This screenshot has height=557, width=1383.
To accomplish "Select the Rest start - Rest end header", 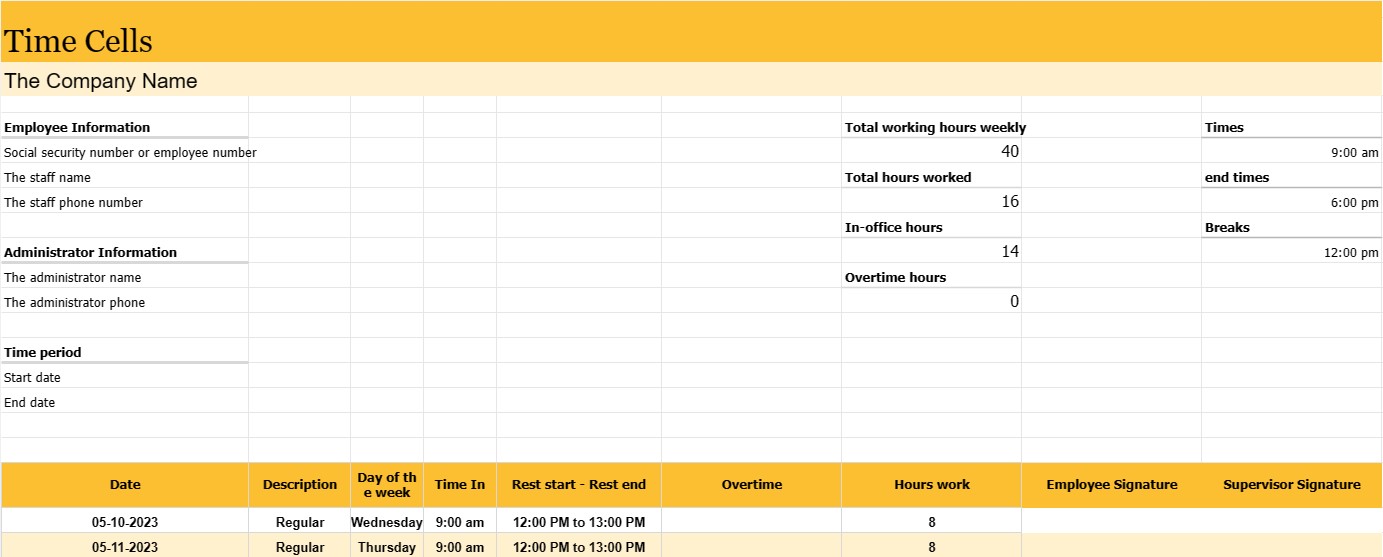I will (579, 484).
